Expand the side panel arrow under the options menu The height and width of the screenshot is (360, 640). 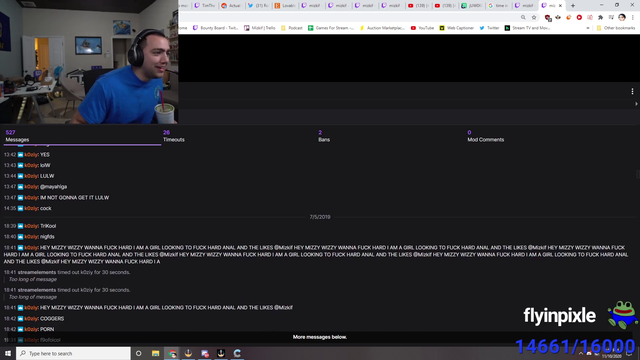pos(636,104)
